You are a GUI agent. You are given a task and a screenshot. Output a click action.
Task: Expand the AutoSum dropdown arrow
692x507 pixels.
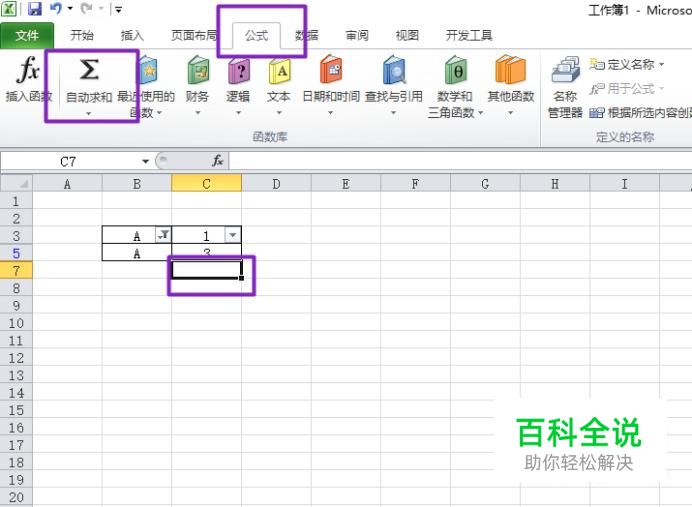click(89, 114)
